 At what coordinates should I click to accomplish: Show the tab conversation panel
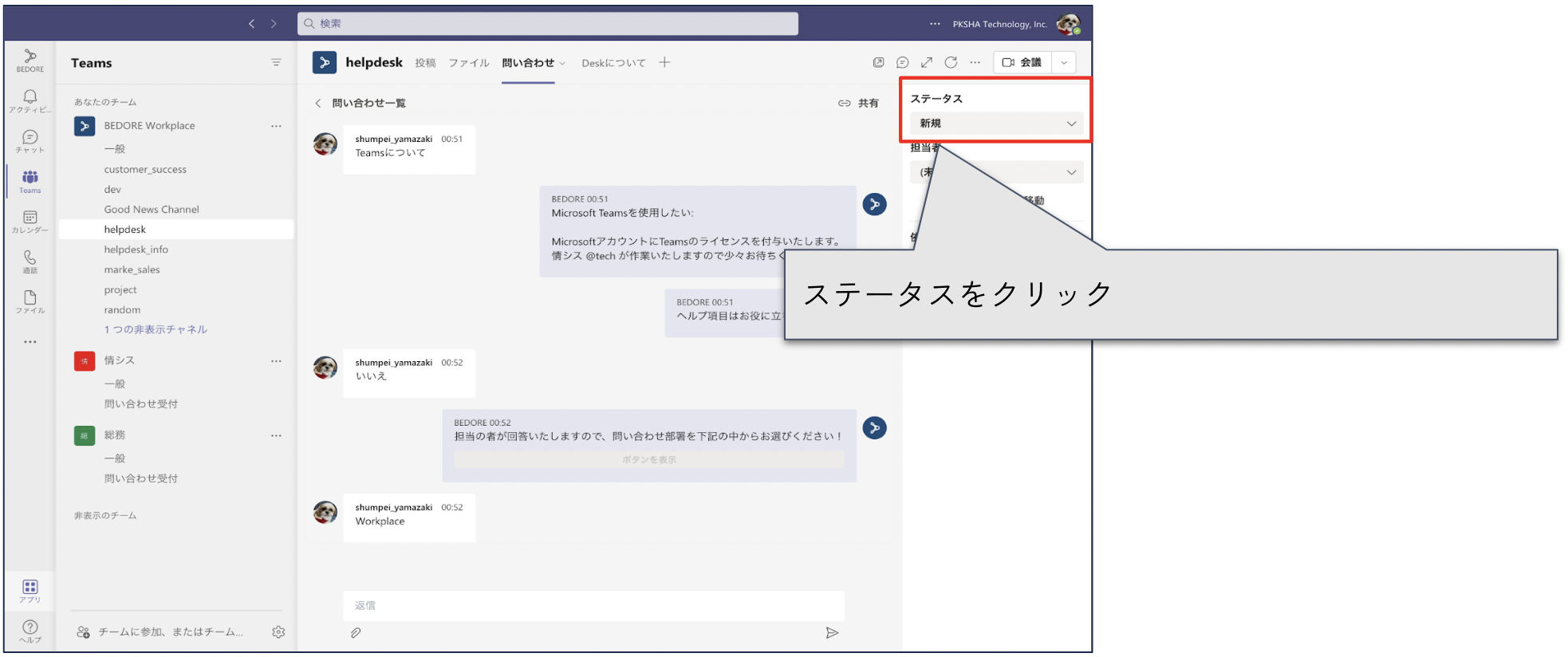[902, 62]
